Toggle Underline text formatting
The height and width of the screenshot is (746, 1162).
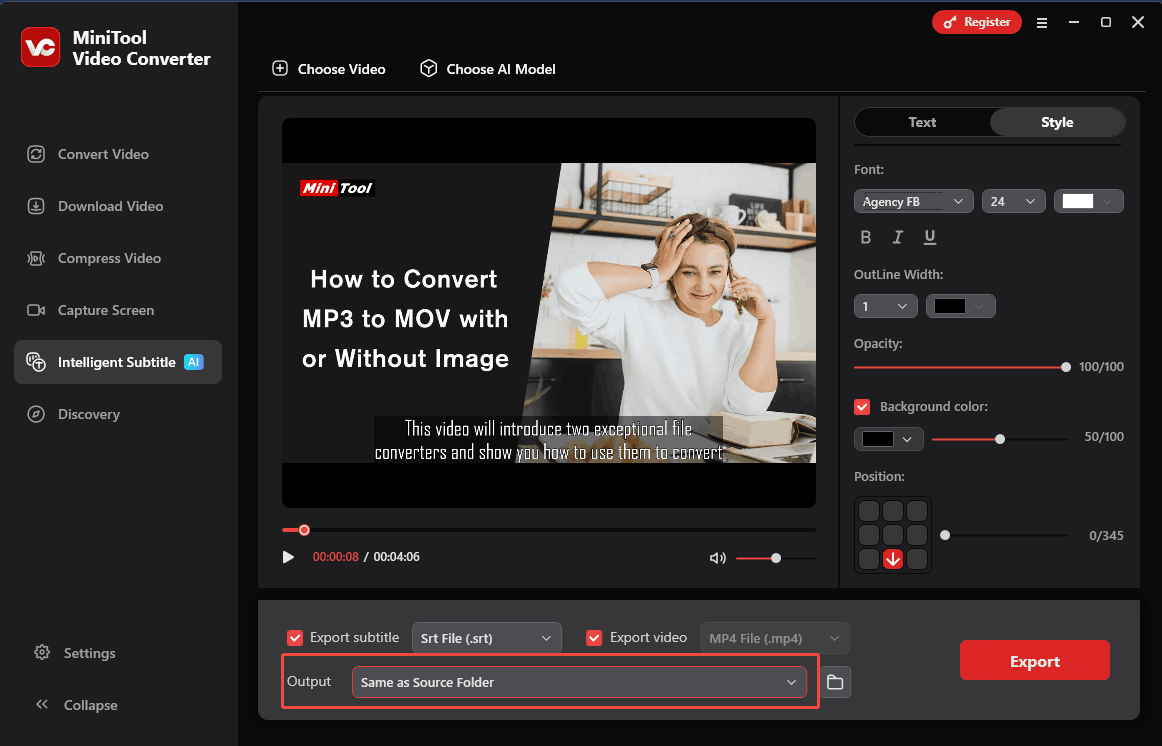pos(930,237)
